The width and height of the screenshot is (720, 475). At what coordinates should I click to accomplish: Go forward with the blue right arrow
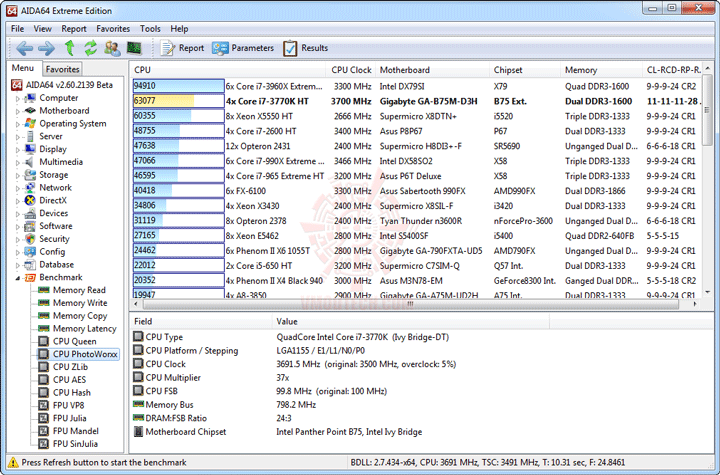[x=46, y=48]
